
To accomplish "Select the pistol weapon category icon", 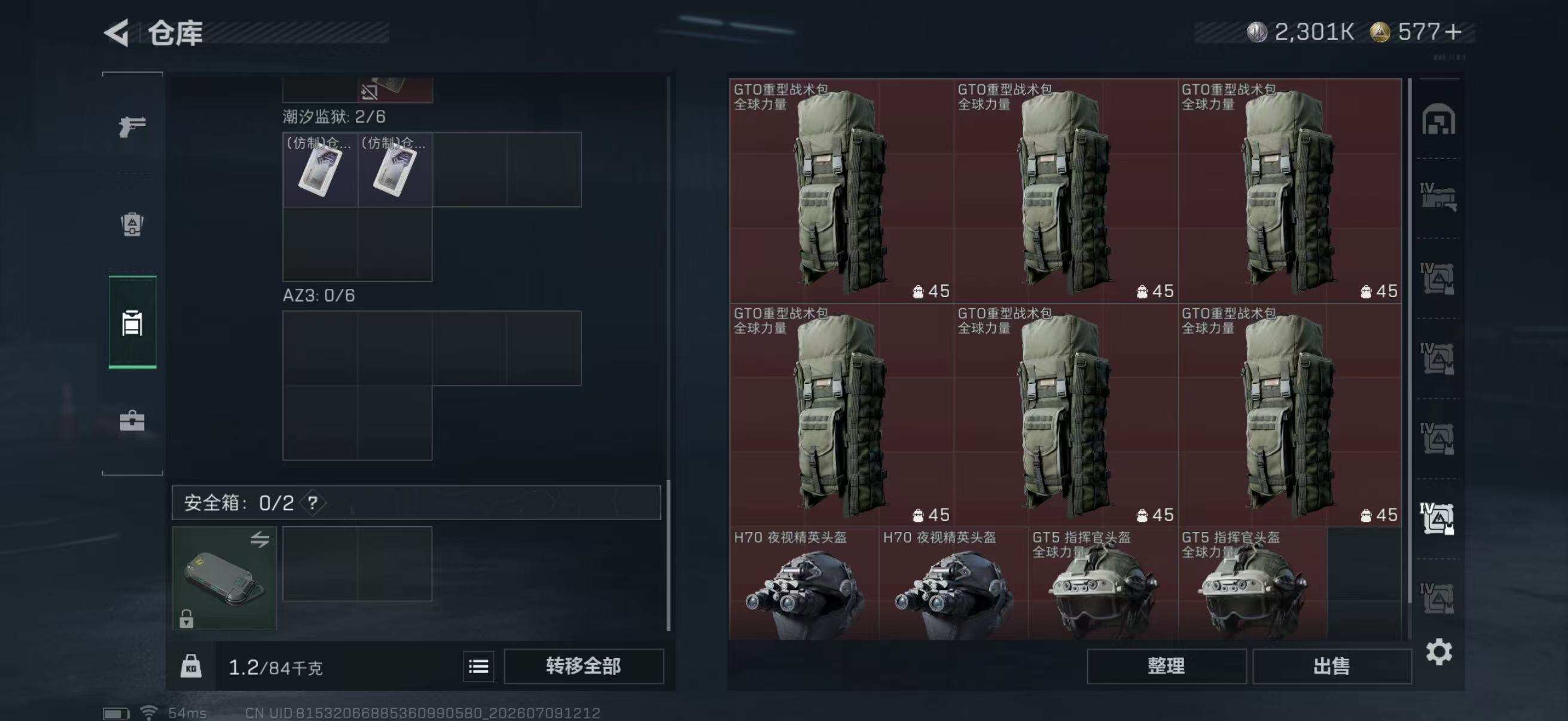I will (x=132, y=127).
